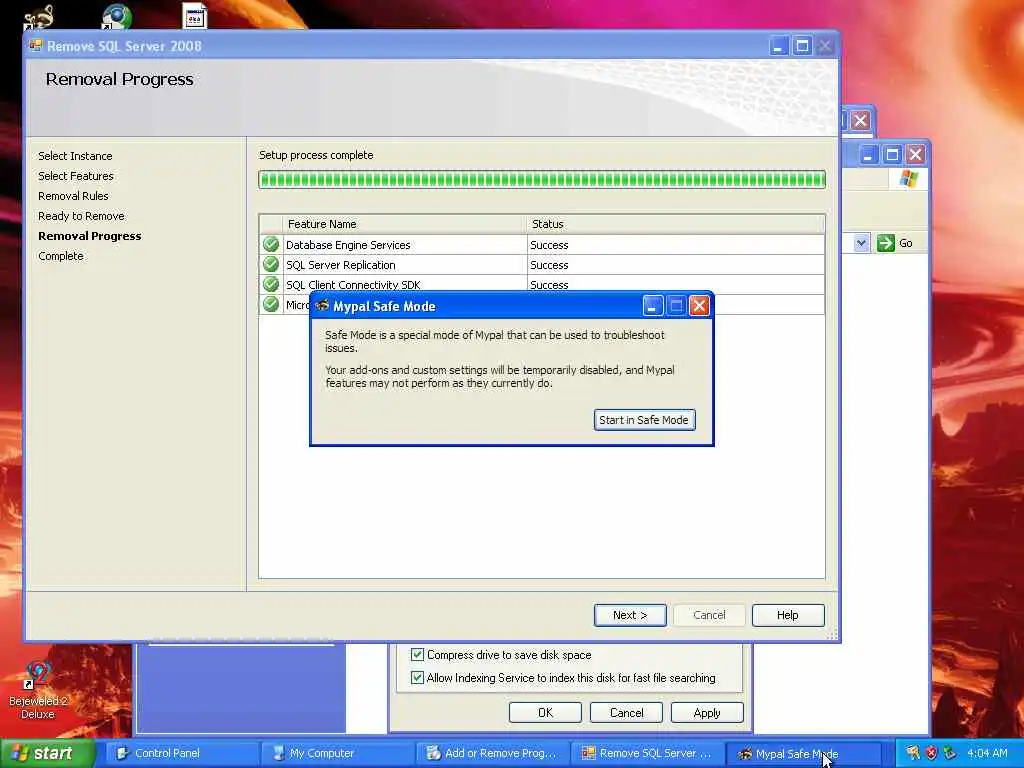Click the Success status of SQL Server Replication
The width and height of the screenshot is (1024, 768).
549,265
